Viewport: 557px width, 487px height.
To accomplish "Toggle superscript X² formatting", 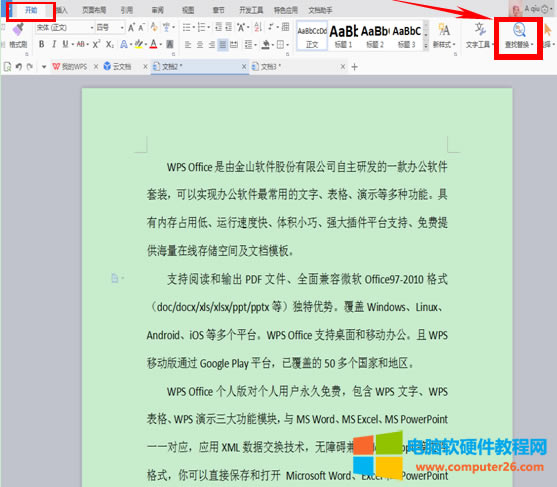I will click(x=96, y=44).
